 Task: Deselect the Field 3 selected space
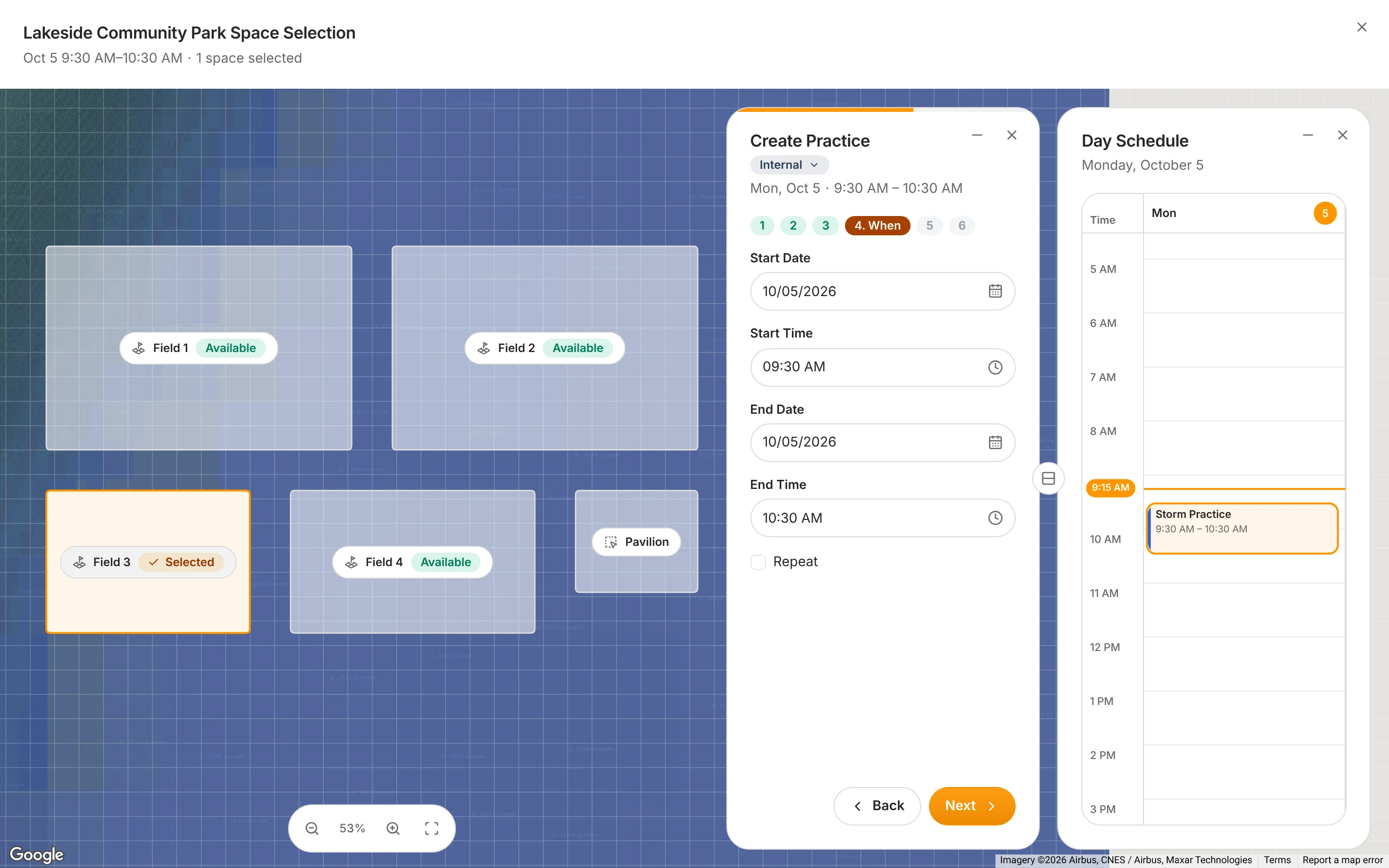148,561
